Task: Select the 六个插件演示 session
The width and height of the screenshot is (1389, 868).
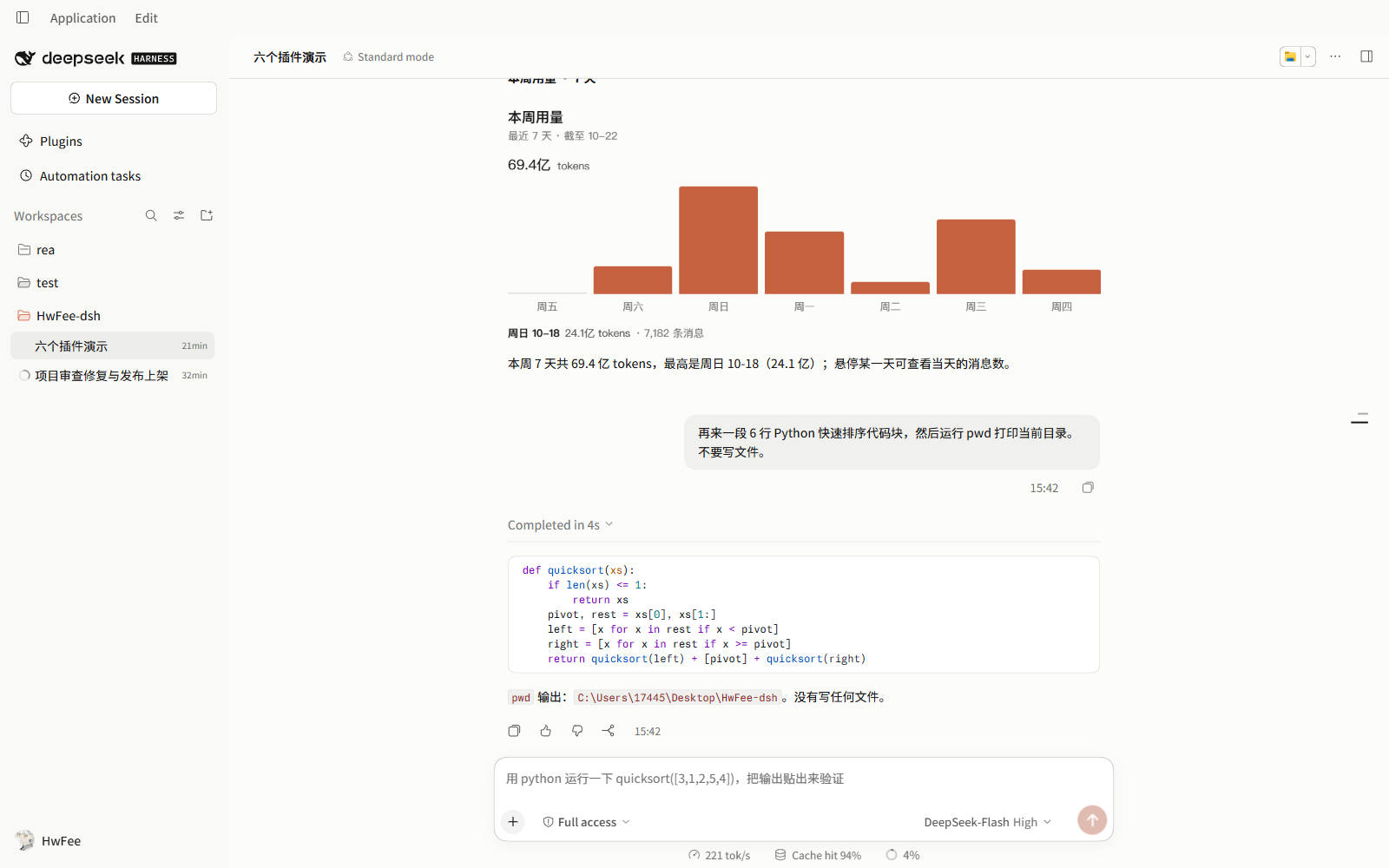Action: coord(113,345)
